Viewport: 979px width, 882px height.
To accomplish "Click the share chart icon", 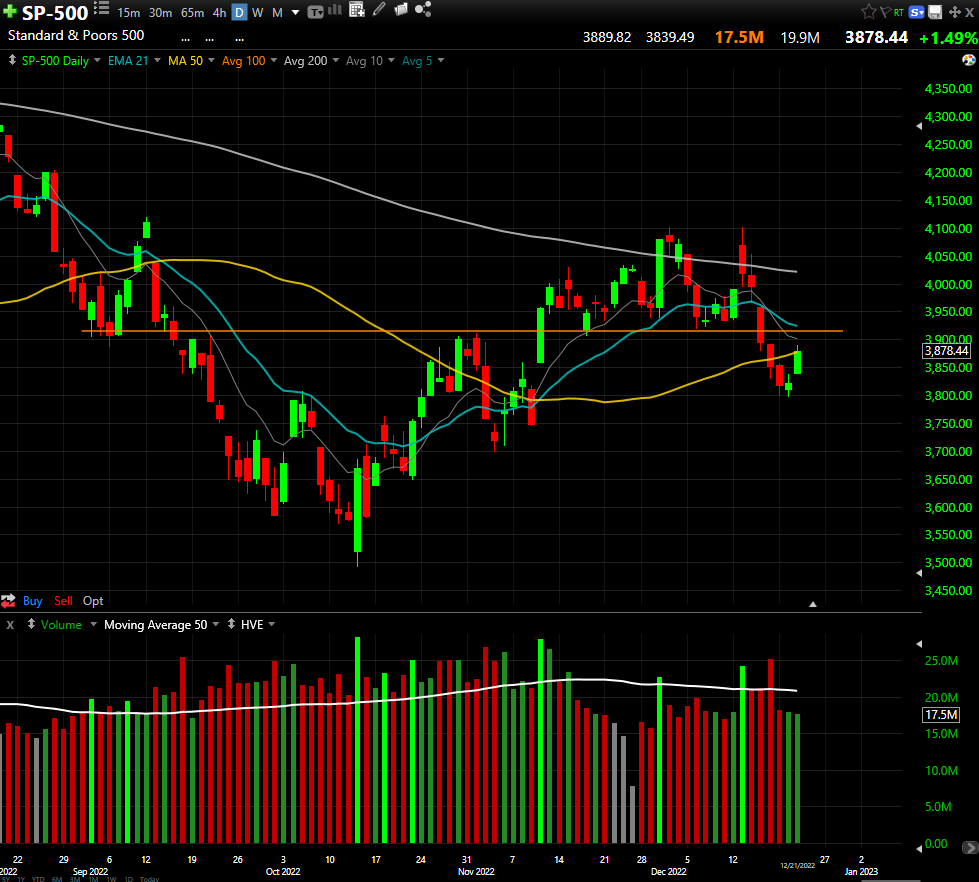I will 423,9.
